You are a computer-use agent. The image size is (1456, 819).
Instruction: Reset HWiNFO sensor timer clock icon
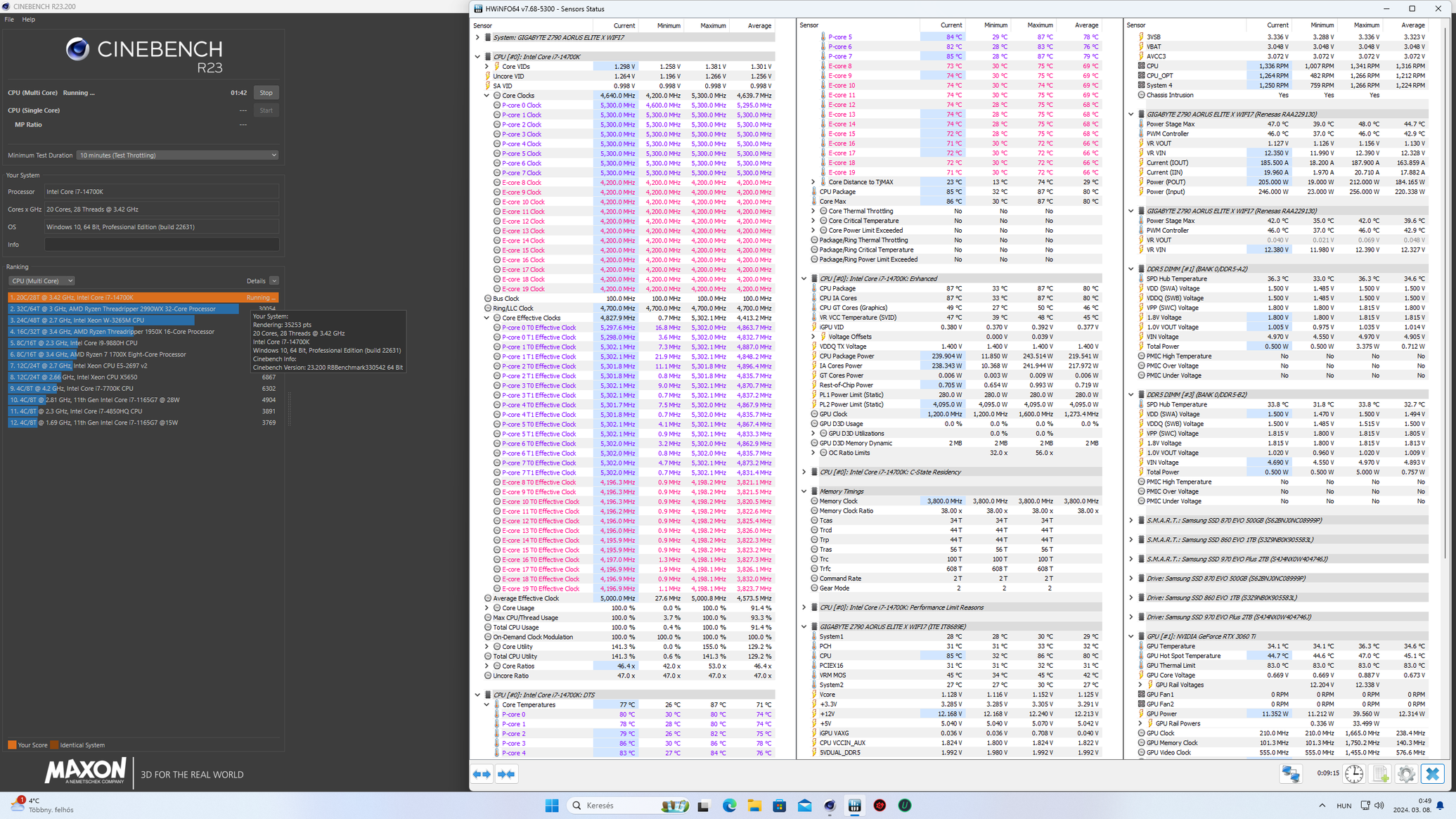(1354, 774)
